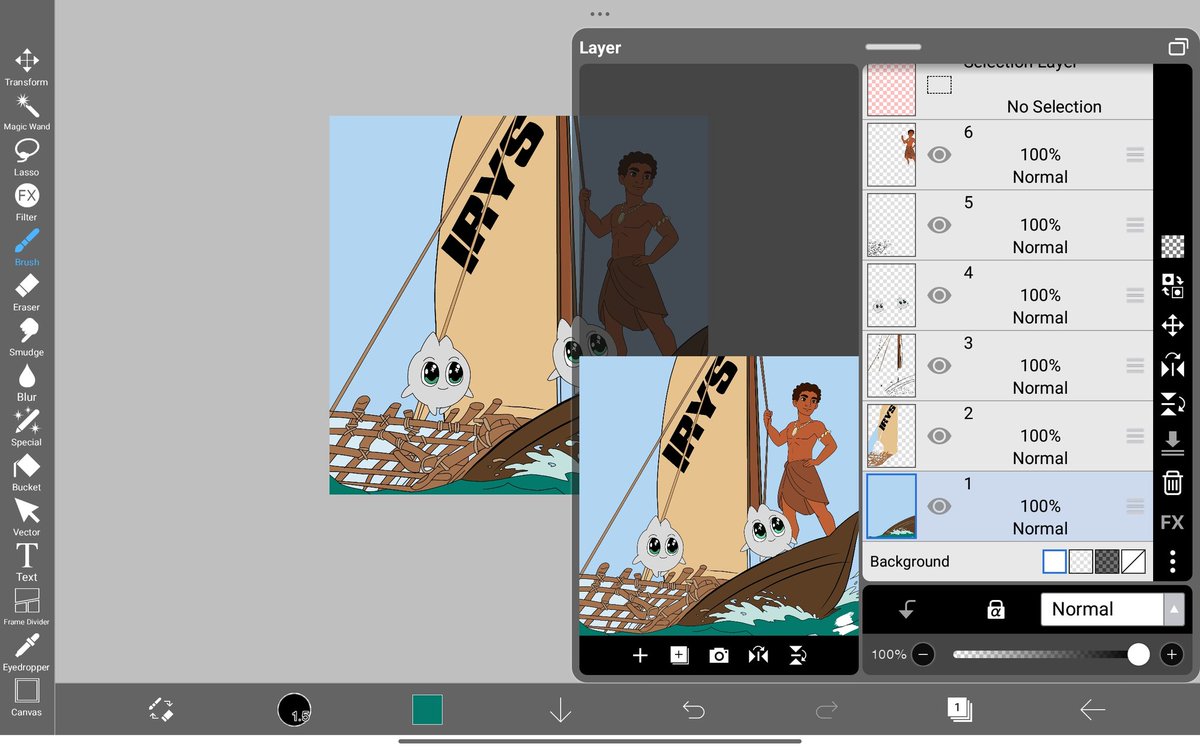The width and height of the screenshot is (1200, 750).
Task: Choose diagonal split background option
Action: click(1133, 561)
